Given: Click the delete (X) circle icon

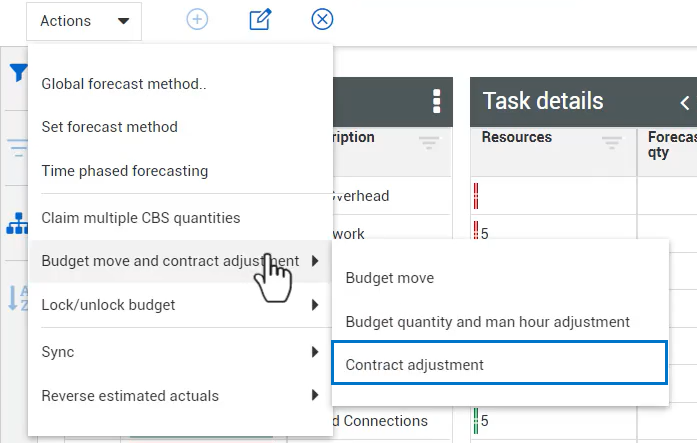Looking at the screenshot, I should click(322, 20).
